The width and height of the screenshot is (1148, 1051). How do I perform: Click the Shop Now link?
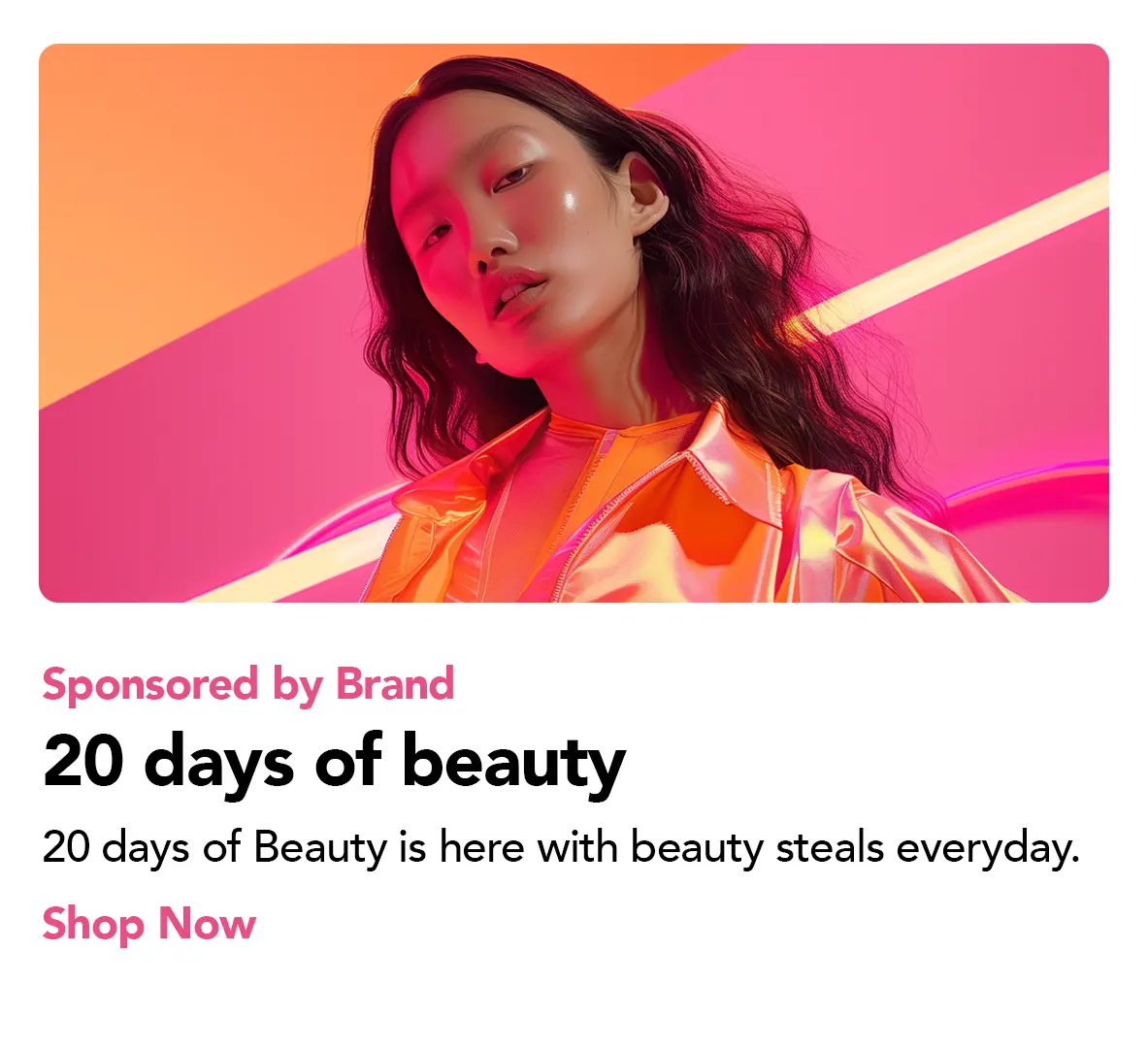pos(149,924)
